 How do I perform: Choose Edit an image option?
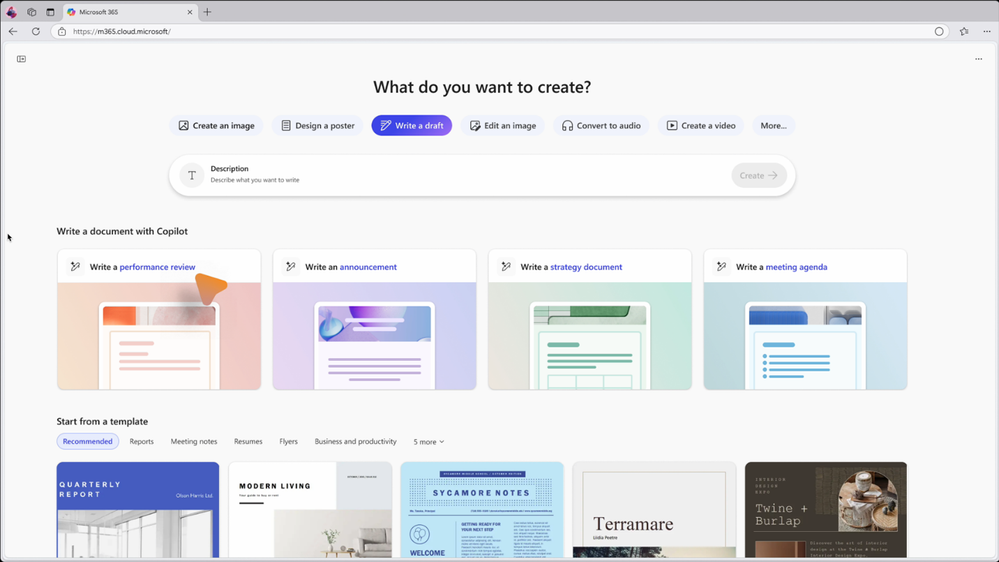pyautogui.click(x=503, y=126)
